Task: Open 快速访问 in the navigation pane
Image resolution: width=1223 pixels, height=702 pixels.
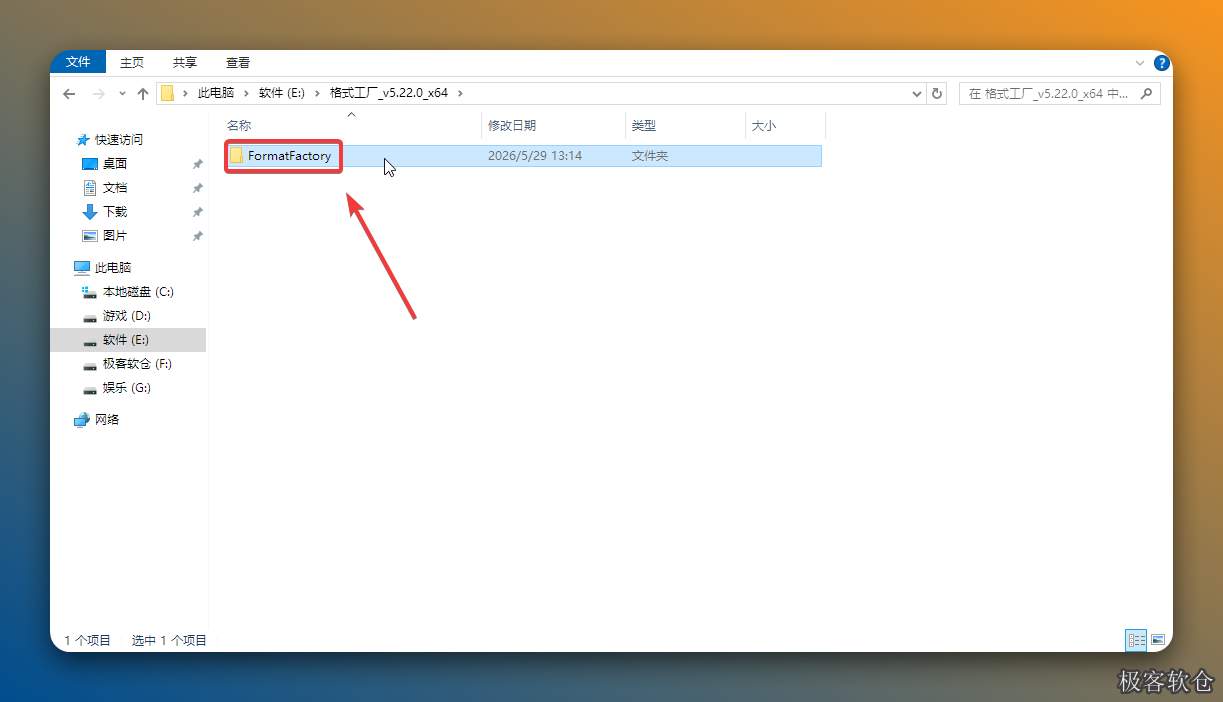Action: tap(119, 140)
